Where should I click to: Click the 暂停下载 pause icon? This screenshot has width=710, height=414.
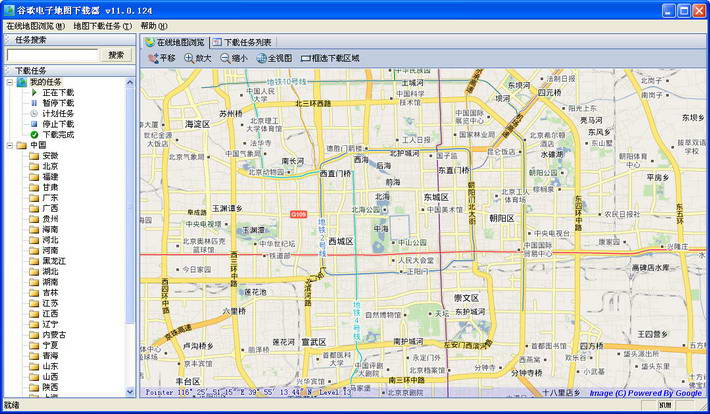pos(34,103)
